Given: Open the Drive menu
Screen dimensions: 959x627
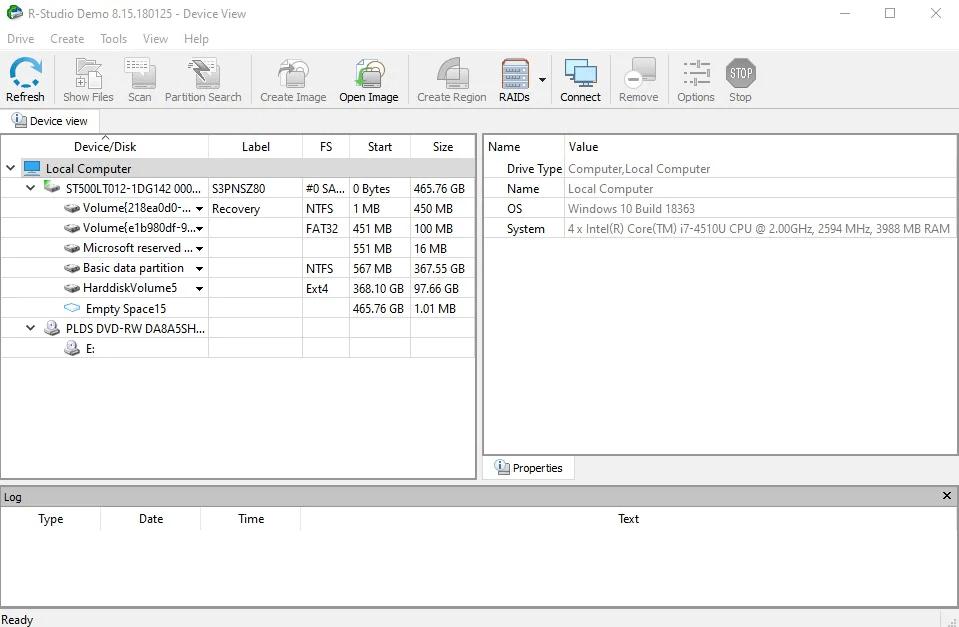Looking at the screenshot, I should point(20,39).
